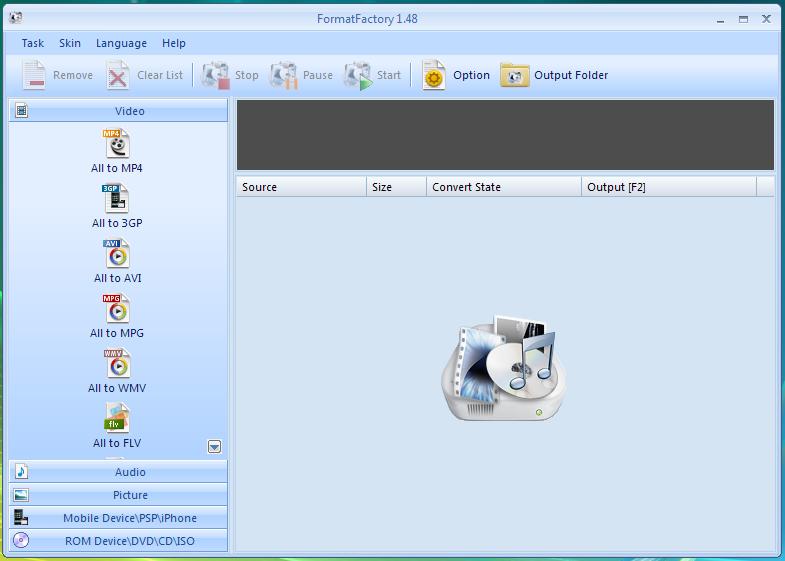Select the All to MPG icon
Viewport: 785px width, 561px height.
pos(117,309)
